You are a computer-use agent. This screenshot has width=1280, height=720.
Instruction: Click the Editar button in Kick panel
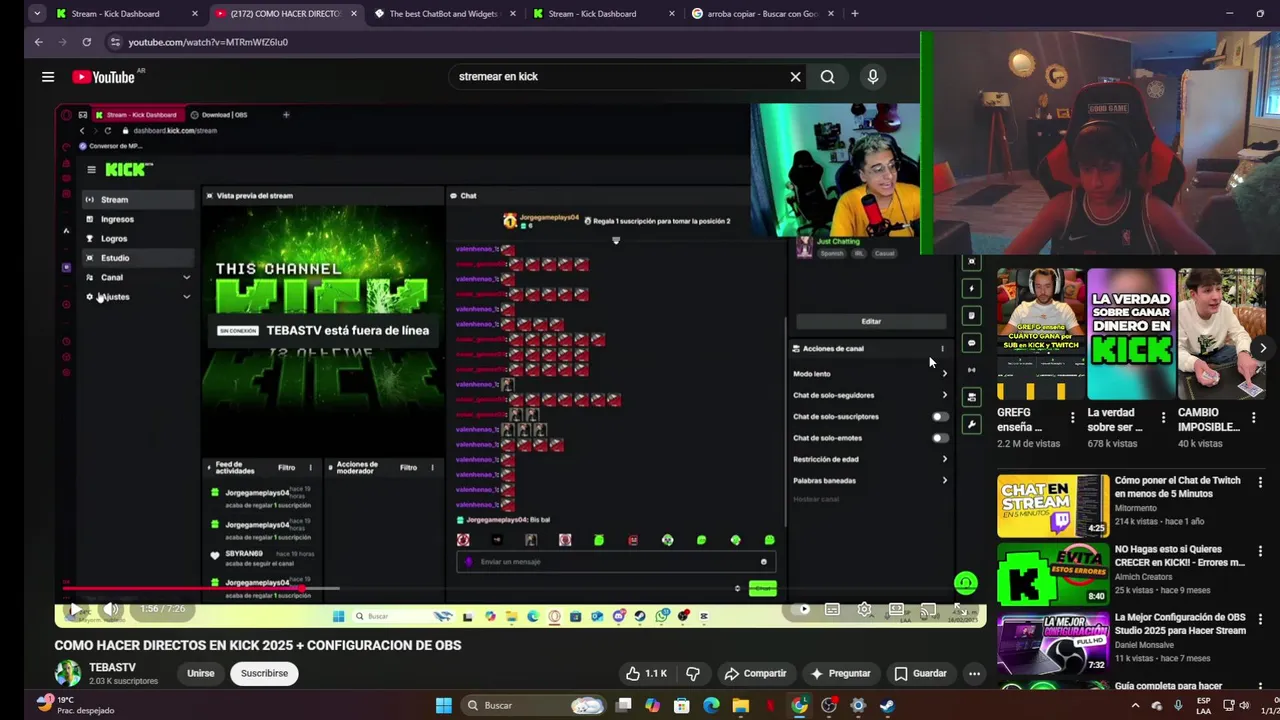(x=871, y=321)
